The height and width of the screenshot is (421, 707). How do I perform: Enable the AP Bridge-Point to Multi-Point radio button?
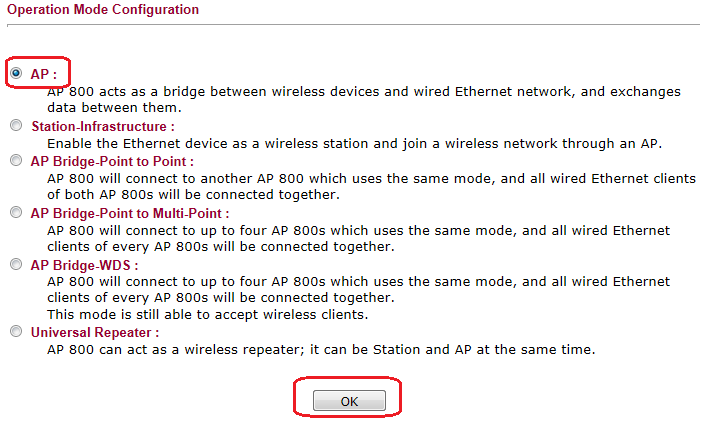point(16,212)
